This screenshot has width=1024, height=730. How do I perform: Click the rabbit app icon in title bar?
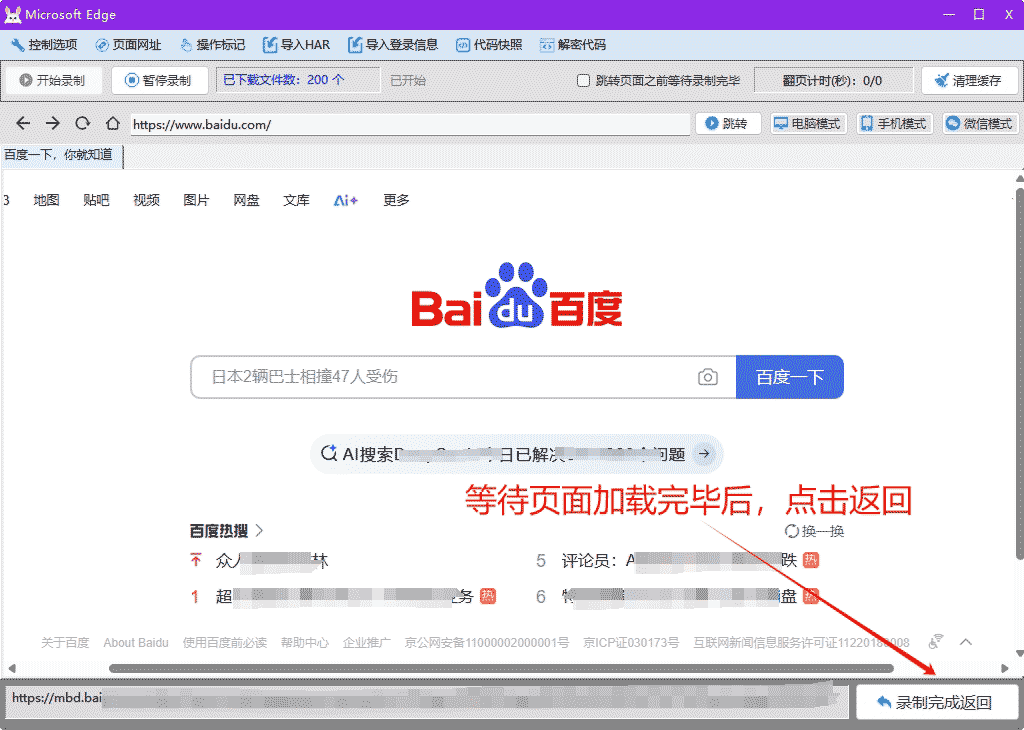12,14
